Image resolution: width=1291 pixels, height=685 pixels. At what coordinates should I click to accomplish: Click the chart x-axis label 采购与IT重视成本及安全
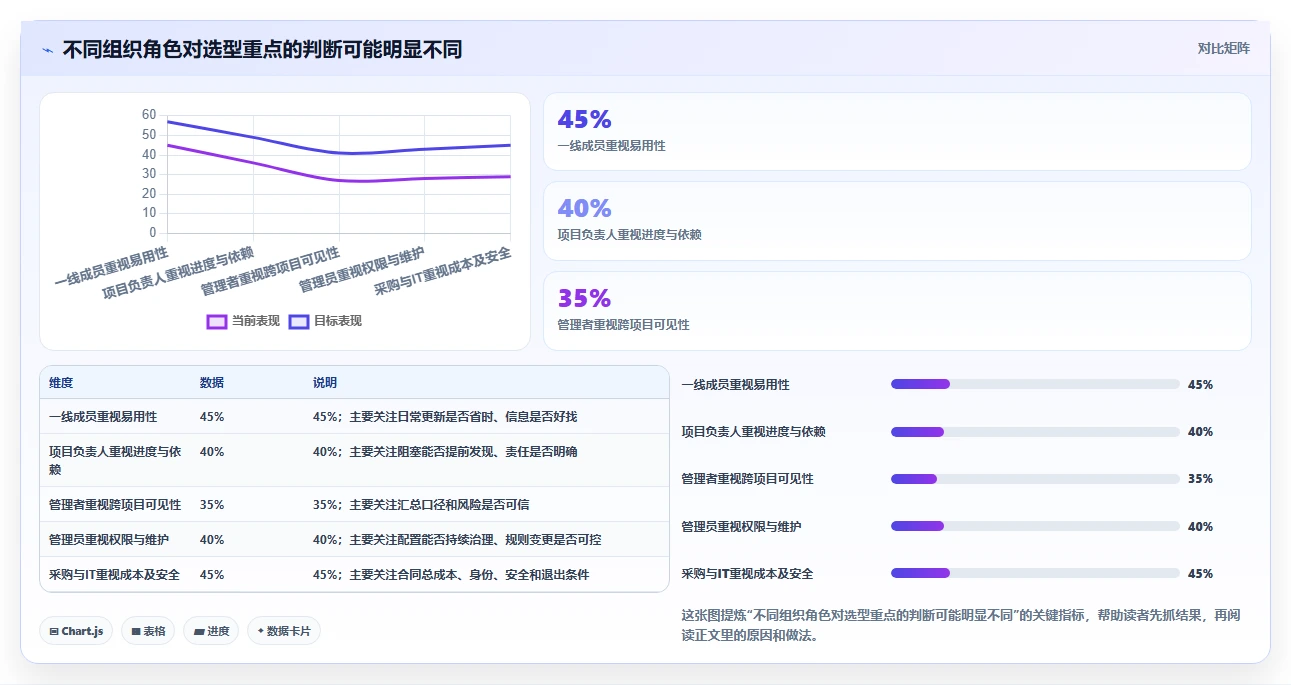pyautogui.click(x=443, y=271)
